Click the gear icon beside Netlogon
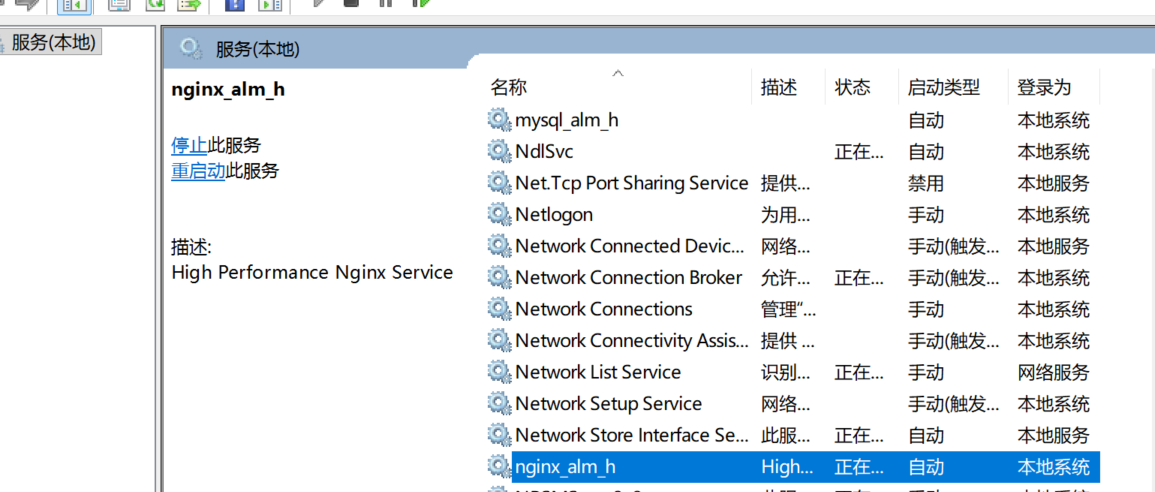Screen dimensions: 1155x492 [x=499, y=214]
